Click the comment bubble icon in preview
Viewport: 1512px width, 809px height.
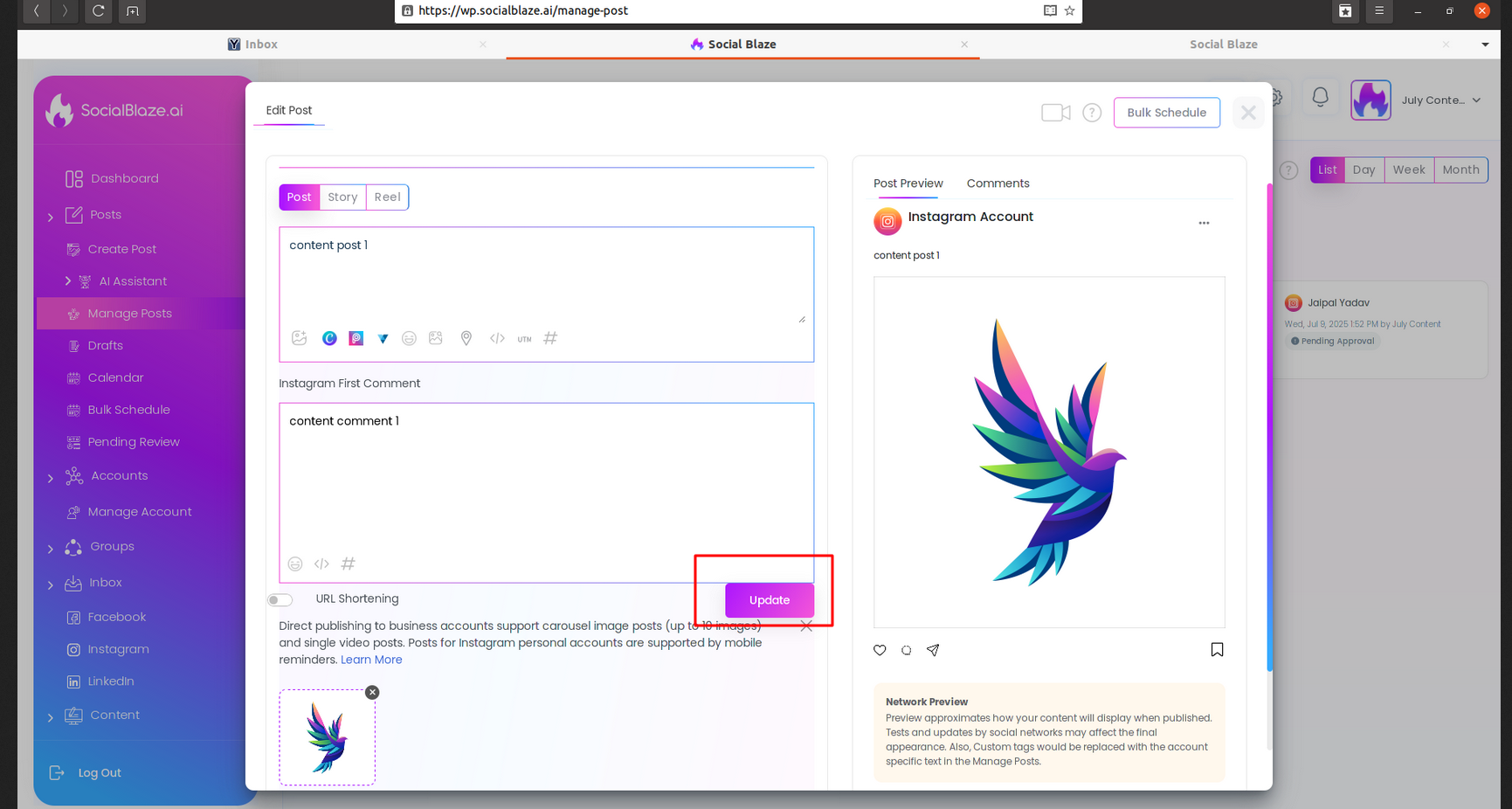click(907, 650)
